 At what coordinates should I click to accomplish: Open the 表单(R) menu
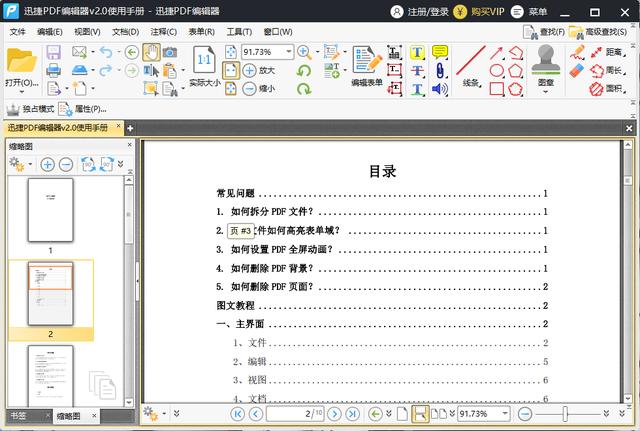click(x=201, y=32)
